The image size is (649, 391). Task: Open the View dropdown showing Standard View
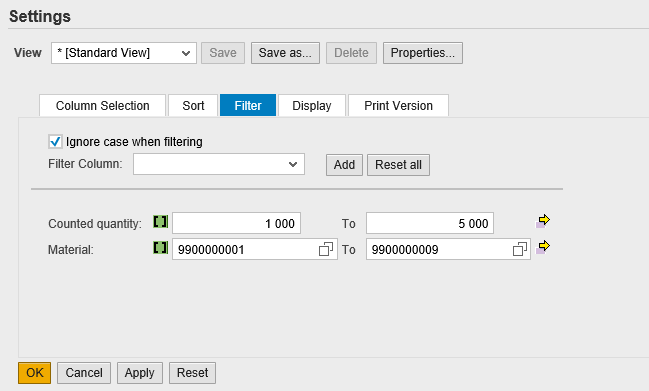tap(124, 53)
